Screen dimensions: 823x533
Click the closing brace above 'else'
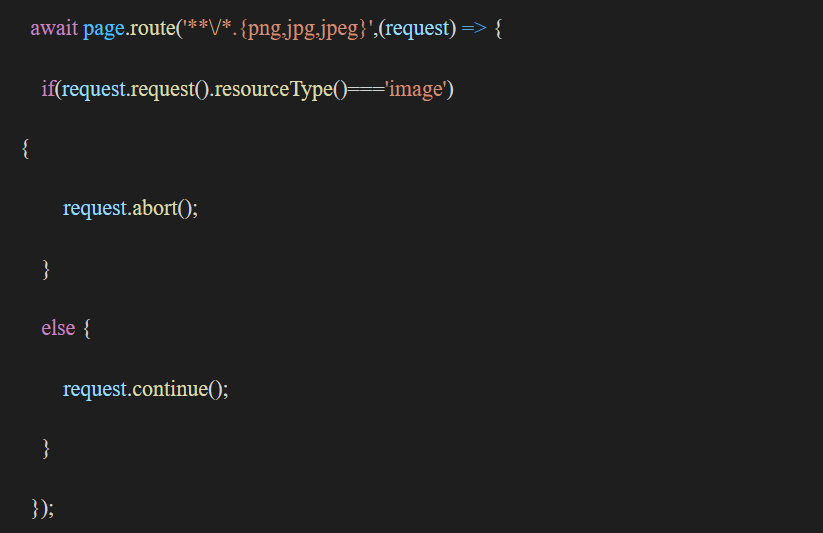45,268
